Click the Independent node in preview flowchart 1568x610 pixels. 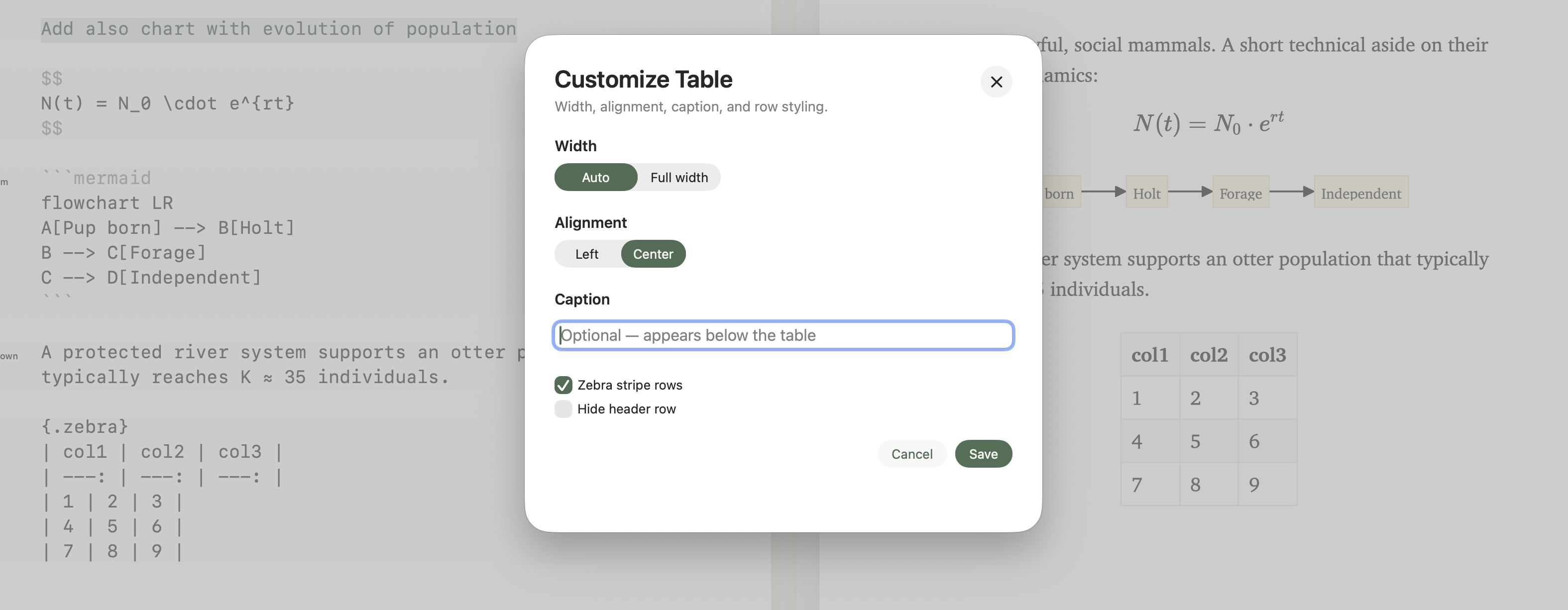[1361, 192]
